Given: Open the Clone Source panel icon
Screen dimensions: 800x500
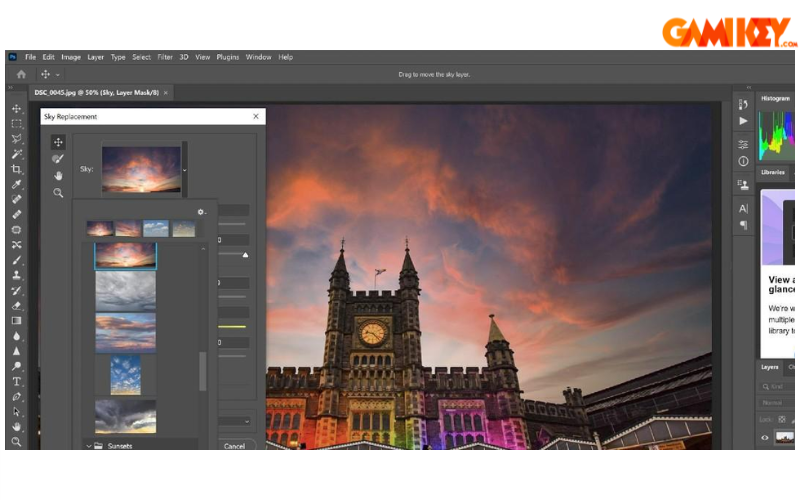Looking at the screenshot, I should point(743,185).
